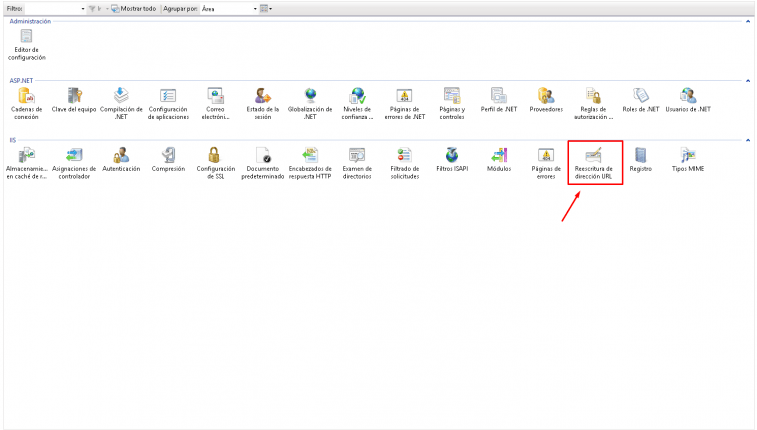The width and height of the screenshot is (757, 430).
Task: Open Documento predeterminado
Action: tap(263, 164)
